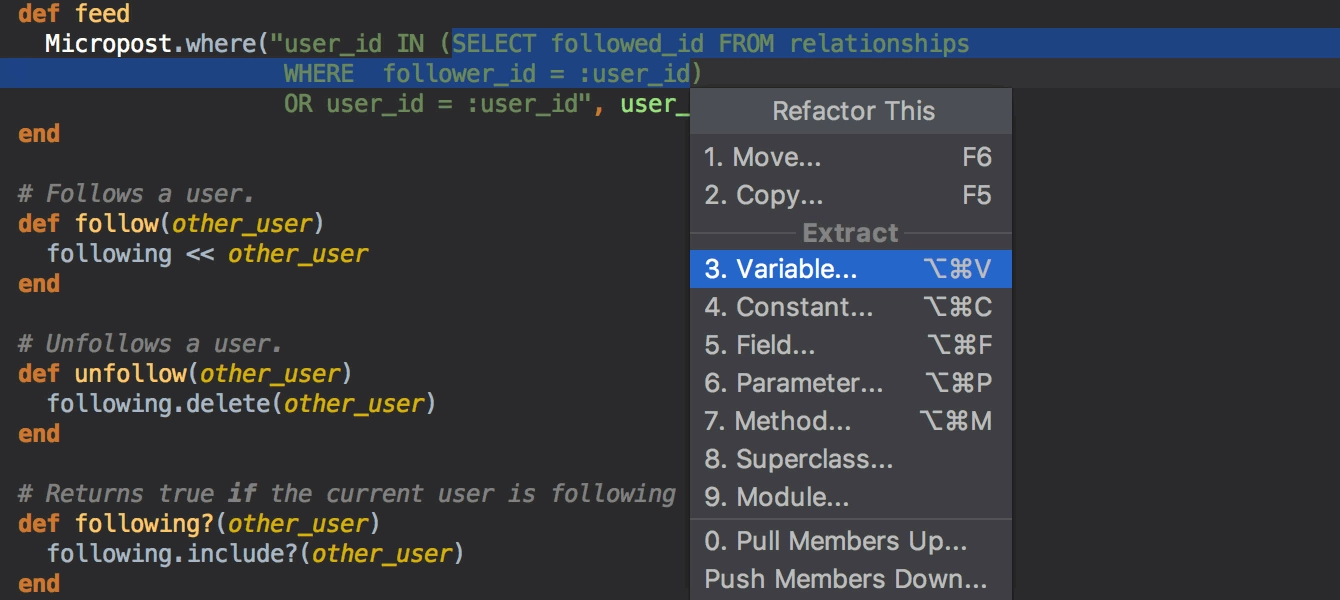Screen dimensions: 1340x600
Task: Click the 'def feed' method name
Action: (102, 14)
